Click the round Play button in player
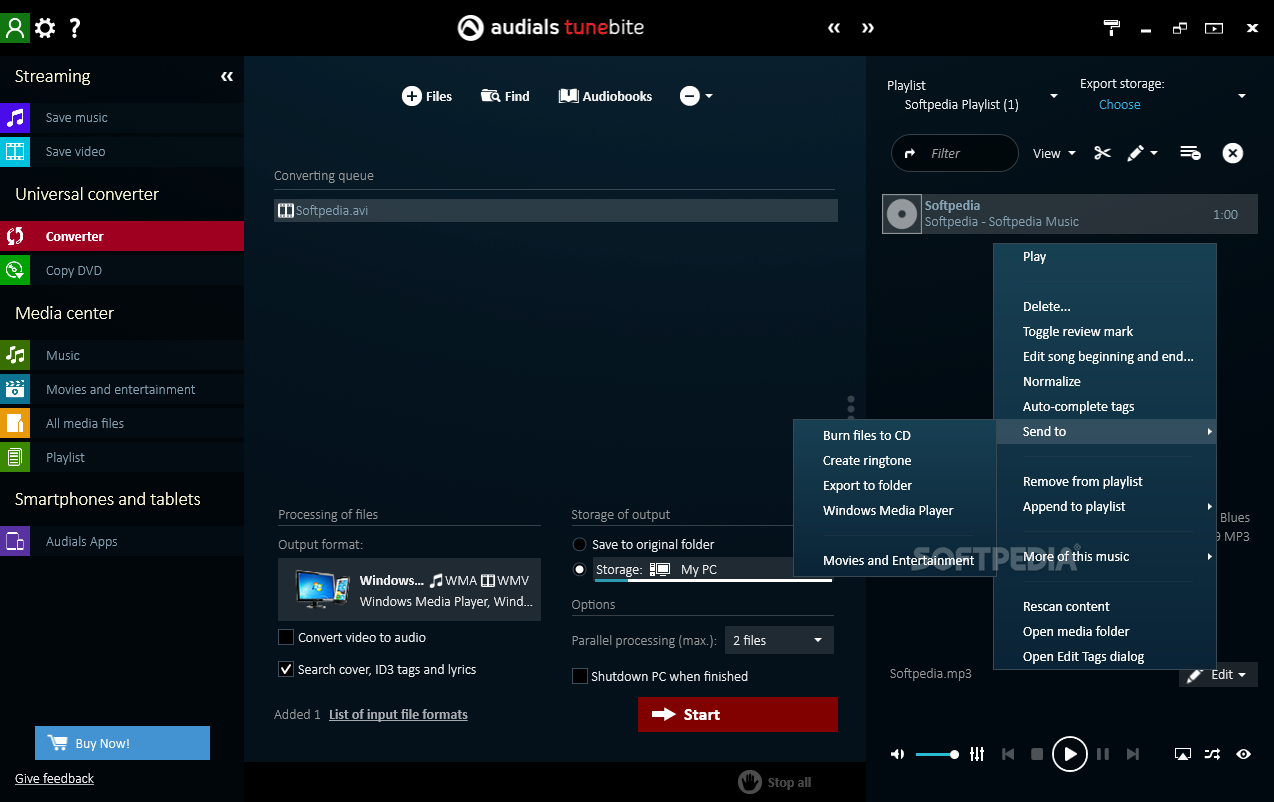The image size is (1274, 802). click(1069, 754)
